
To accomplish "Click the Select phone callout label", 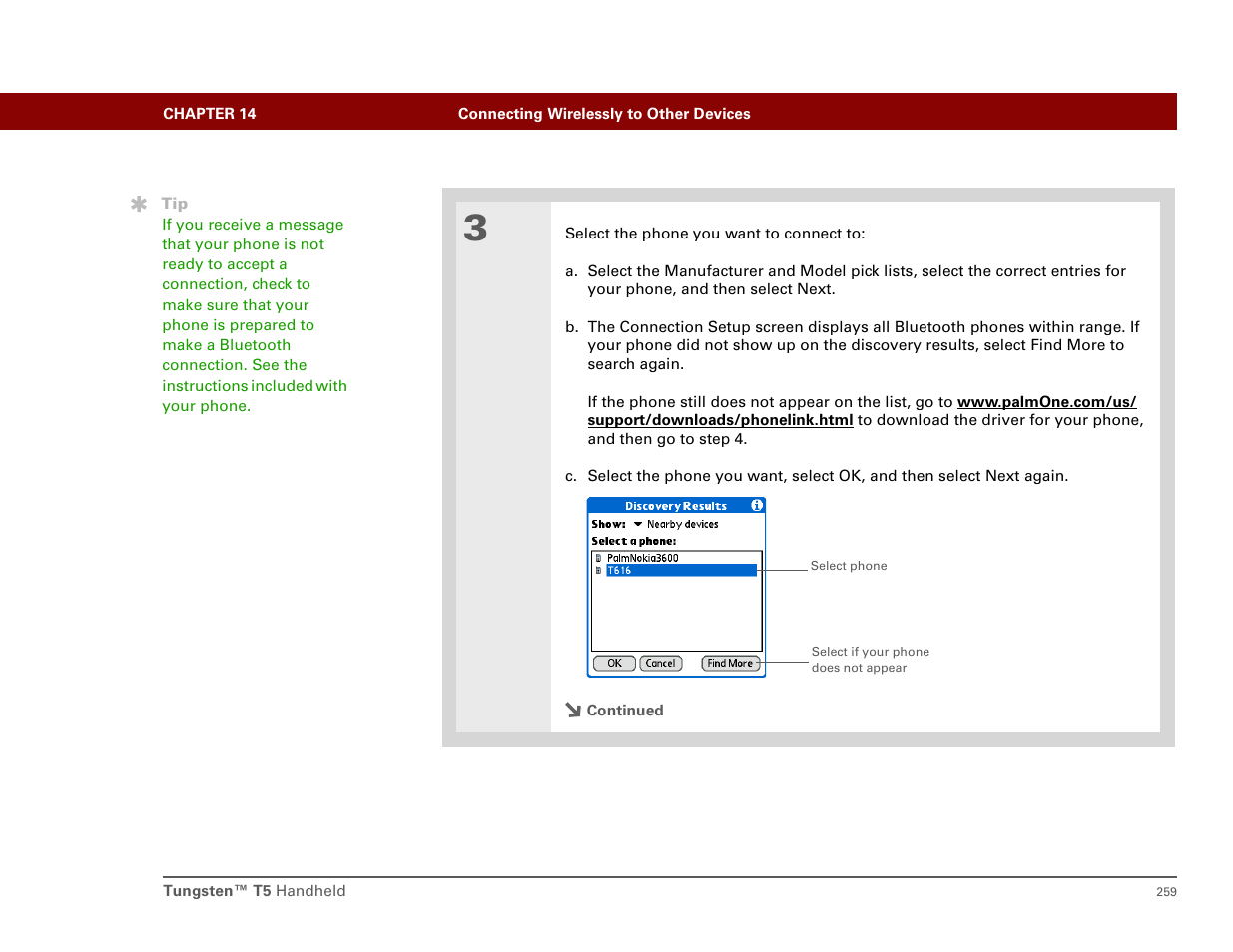I will pos(849,566).
